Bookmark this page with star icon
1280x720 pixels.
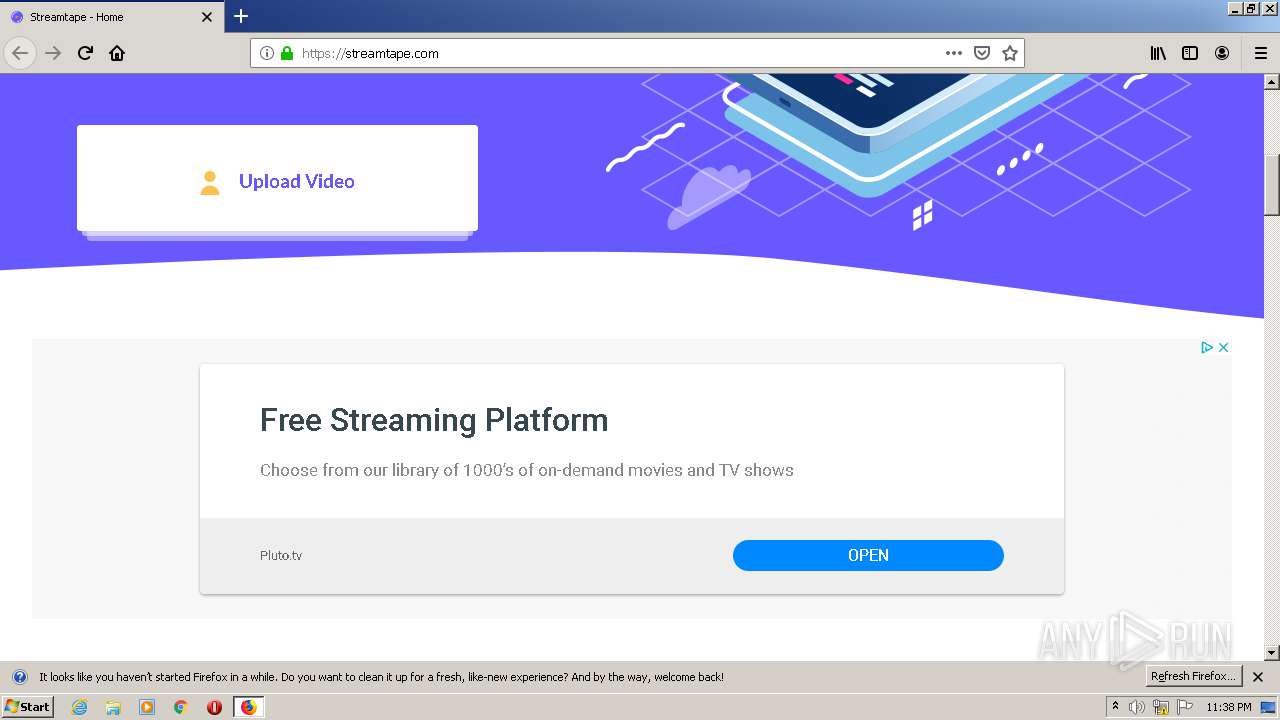(x=1010, y=53)
